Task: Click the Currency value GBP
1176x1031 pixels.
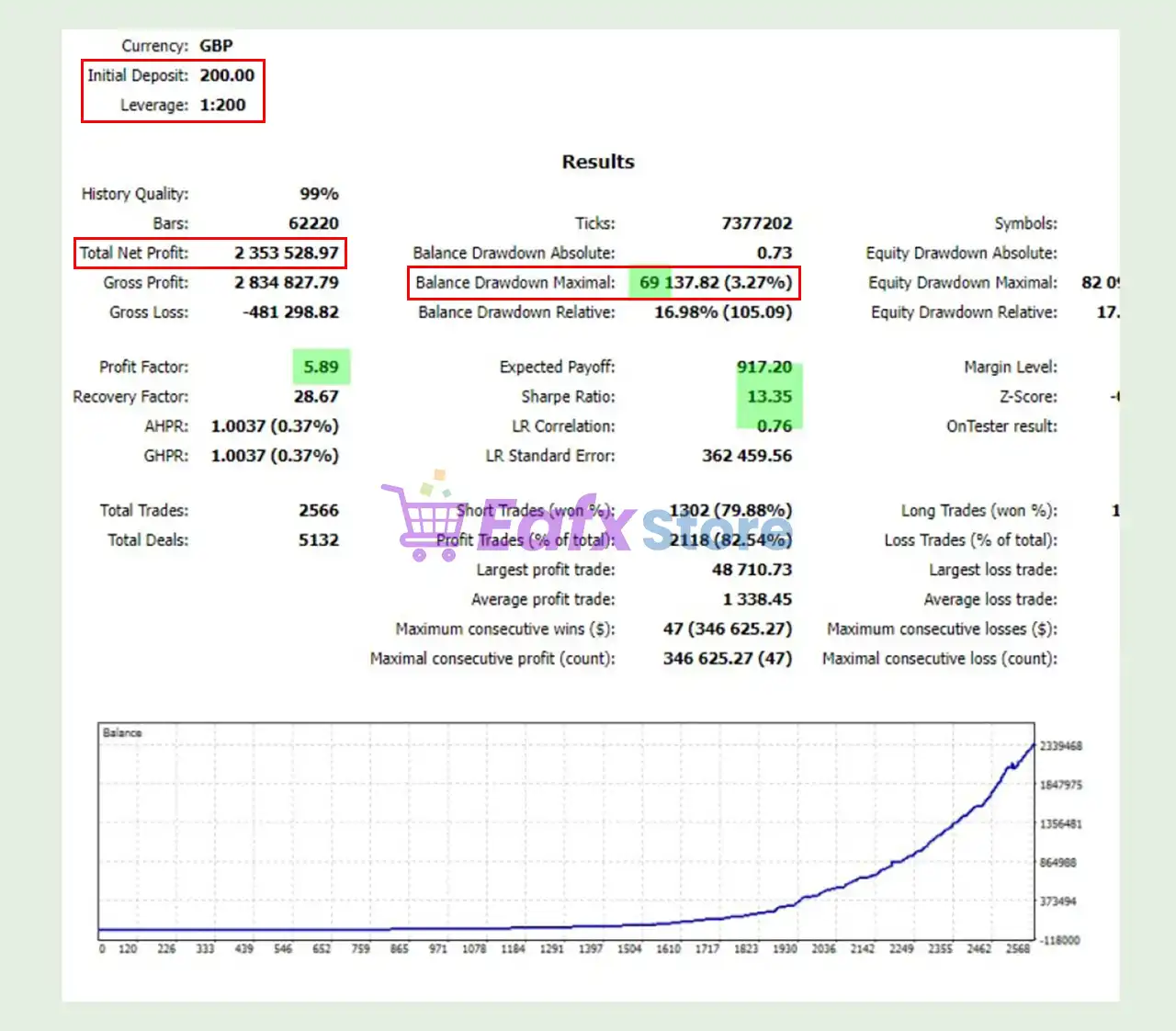Action: click(x=216, y=46)
